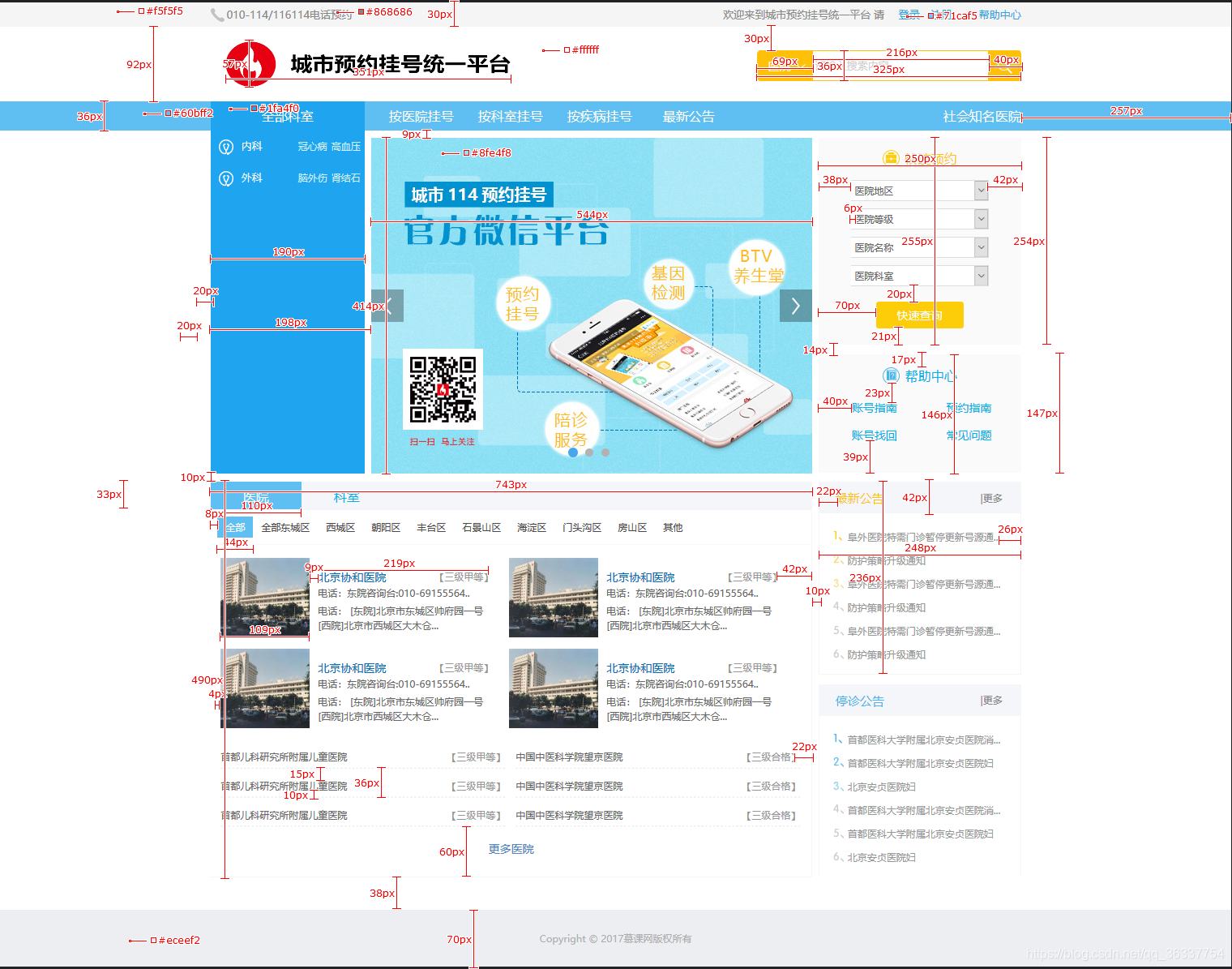Click 更多 in 停诊公告 panel

[x=991, y=700]
